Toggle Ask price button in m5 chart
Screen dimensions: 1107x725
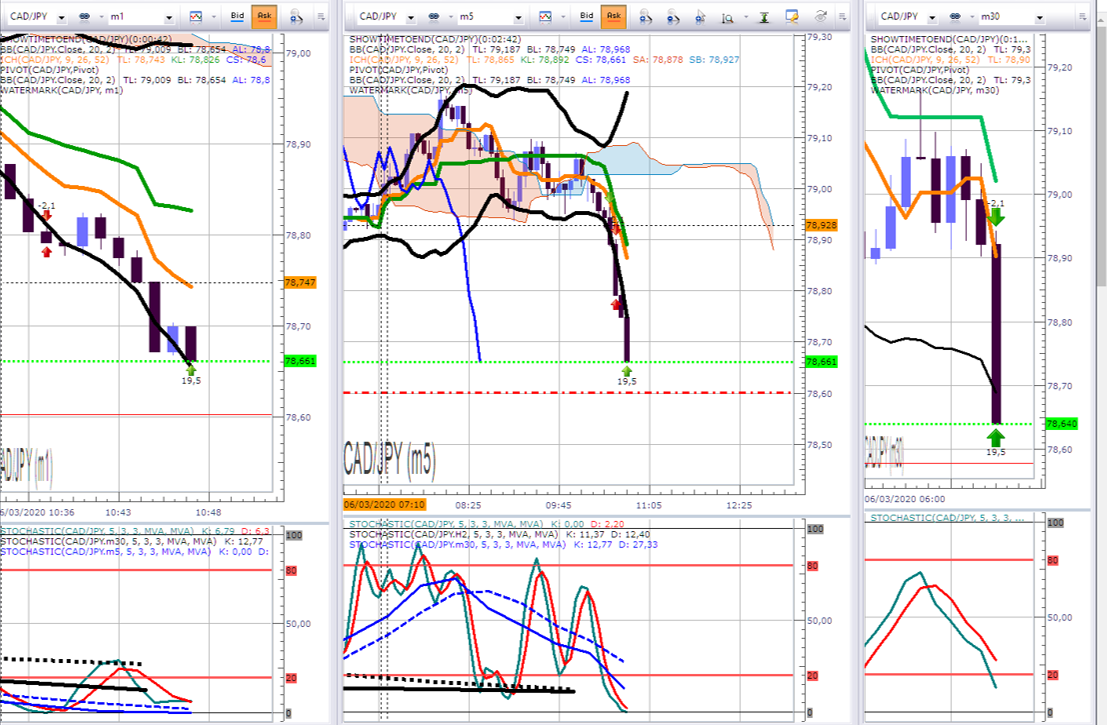(x=614, y=16)
